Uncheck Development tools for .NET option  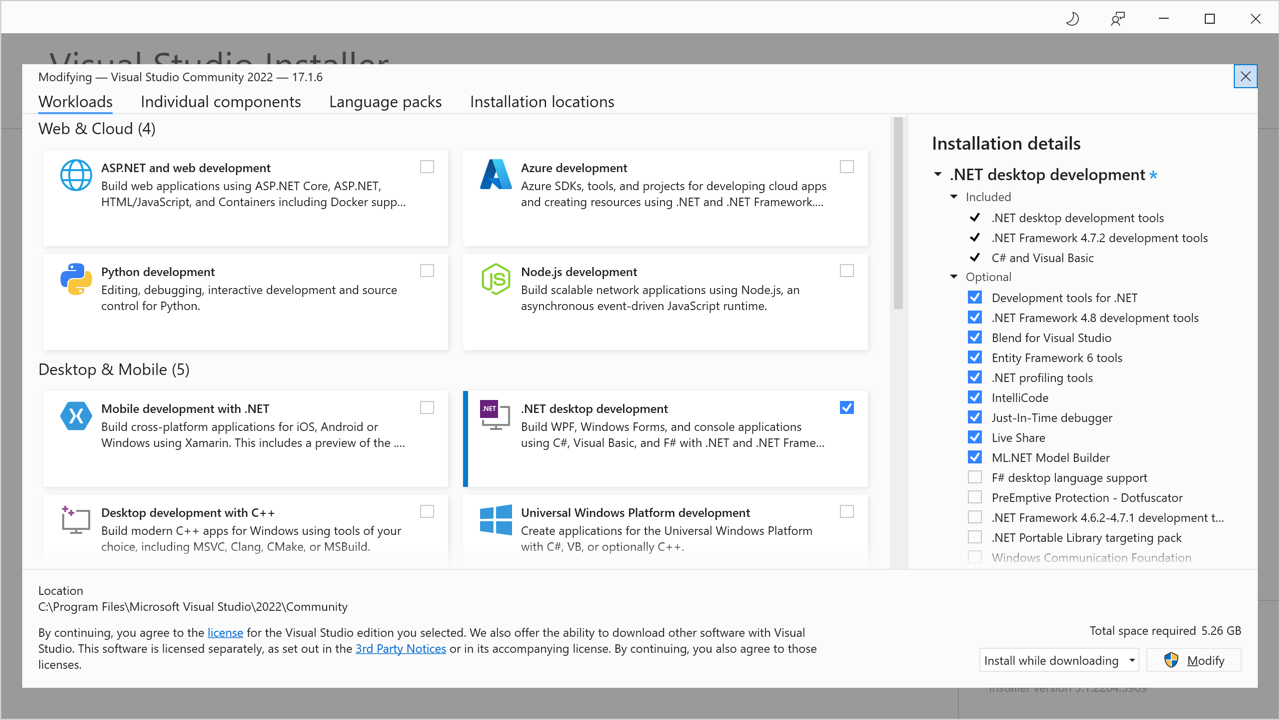coord(975,297)
